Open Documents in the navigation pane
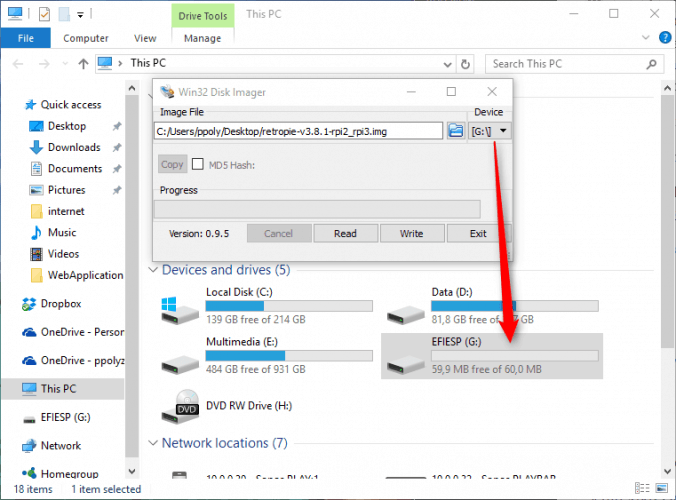Screen dimensions: 676x500 tap(75, 169)
